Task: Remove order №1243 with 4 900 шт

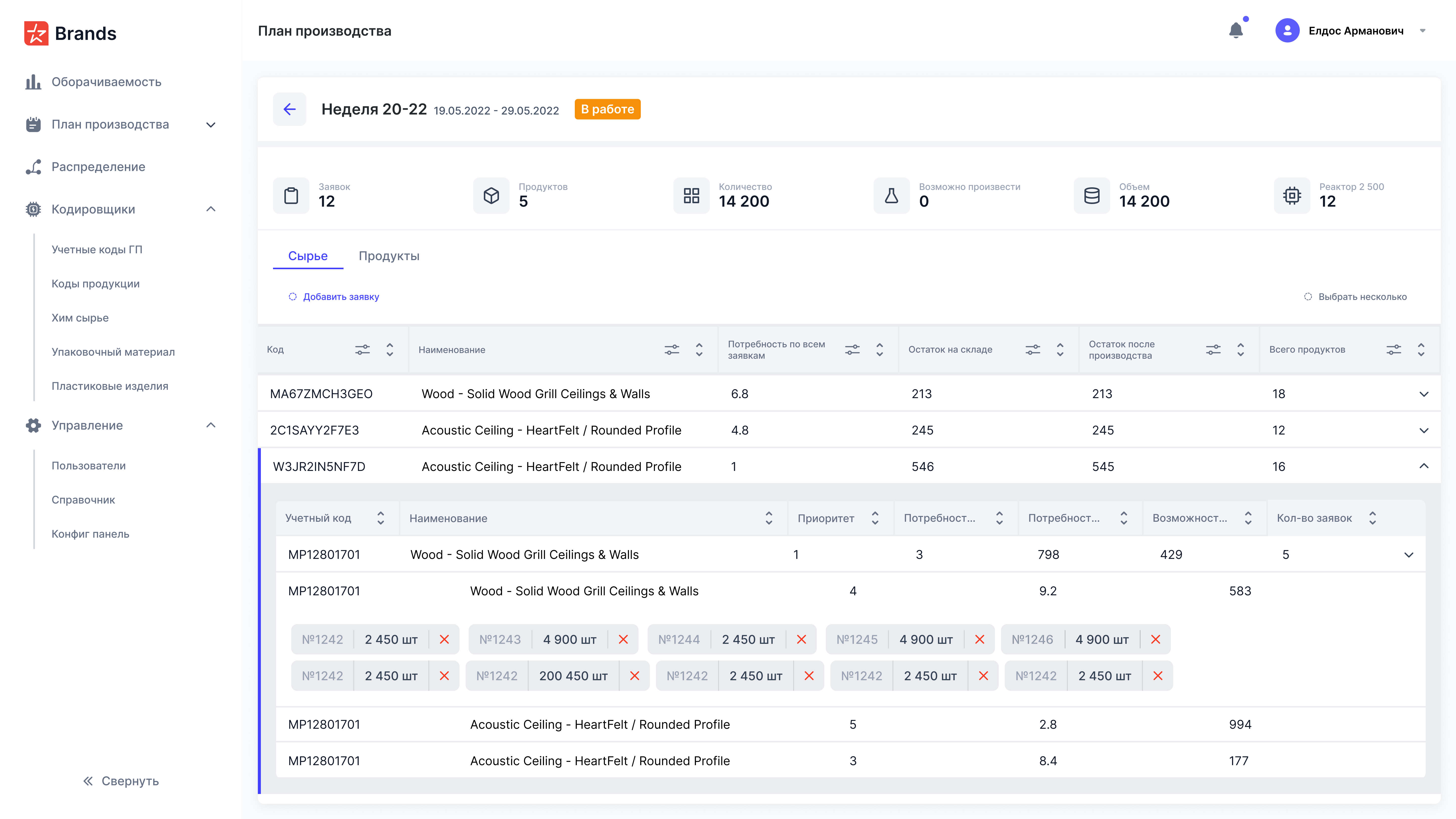Action: click(x=623, y=639)
